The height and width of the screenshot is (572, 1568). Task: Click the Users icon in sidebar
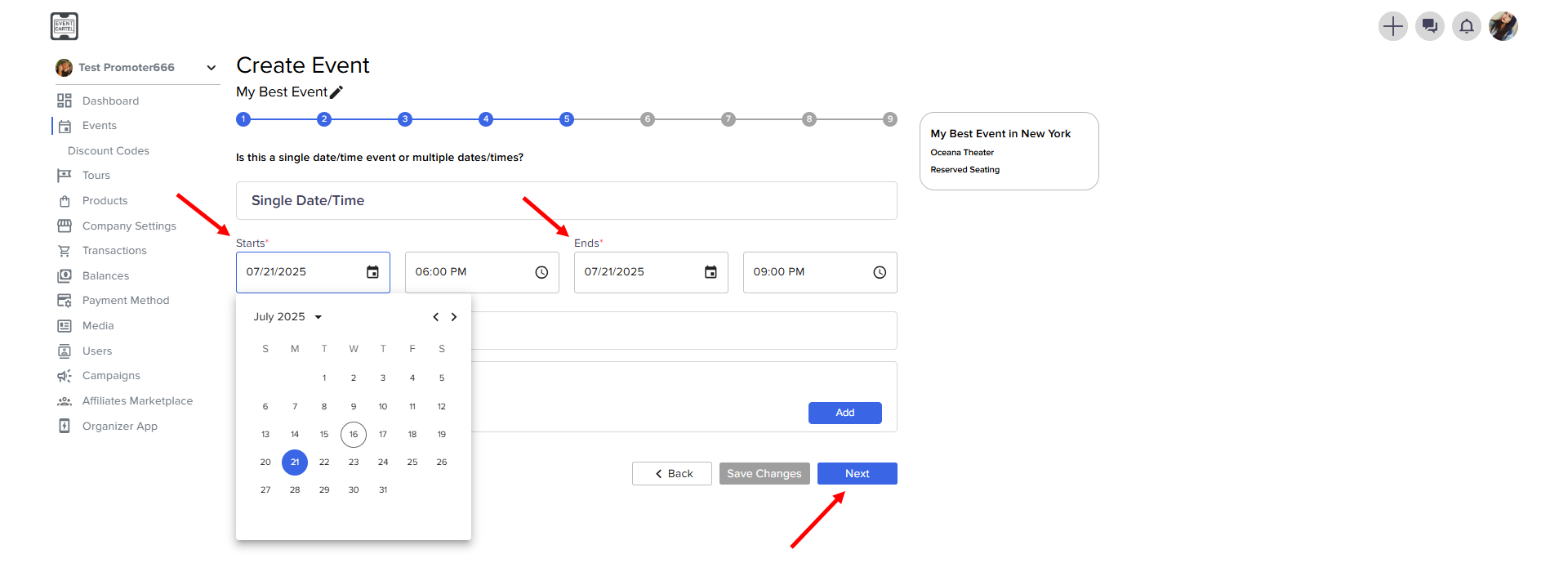click(x=65, y=351)
